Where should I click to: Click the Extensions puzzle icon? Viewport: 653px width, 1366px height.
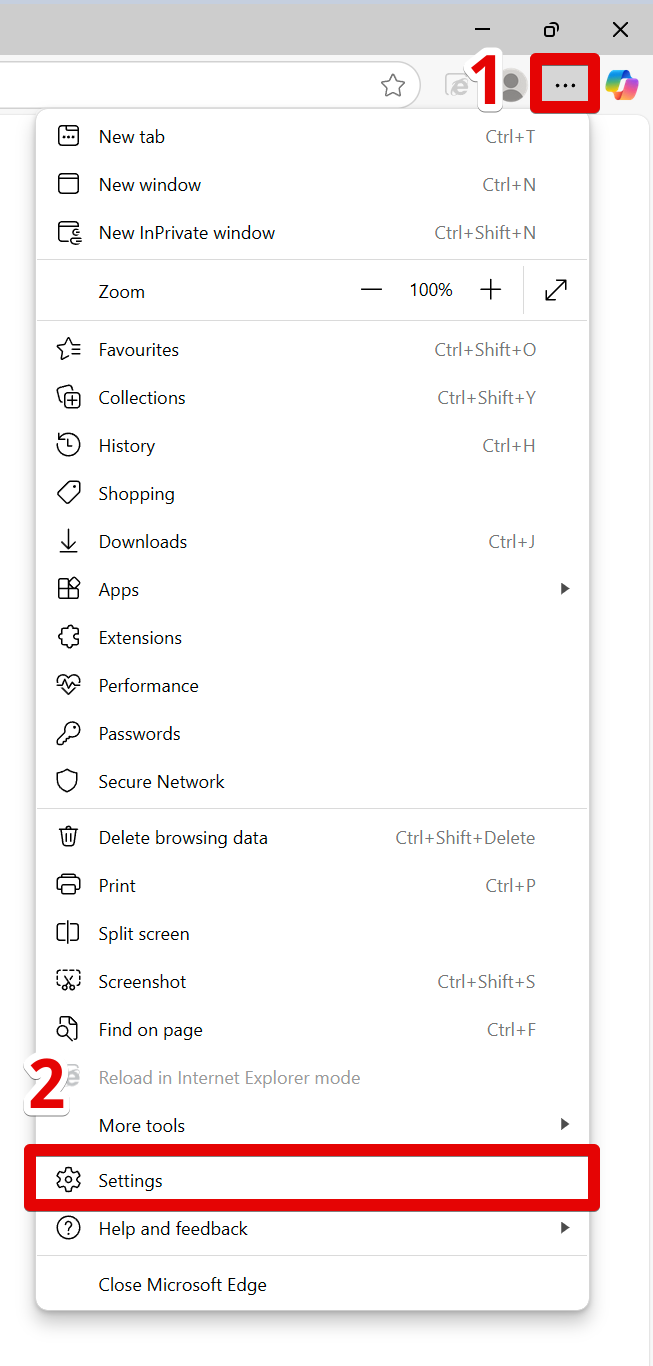click(68, 637)
